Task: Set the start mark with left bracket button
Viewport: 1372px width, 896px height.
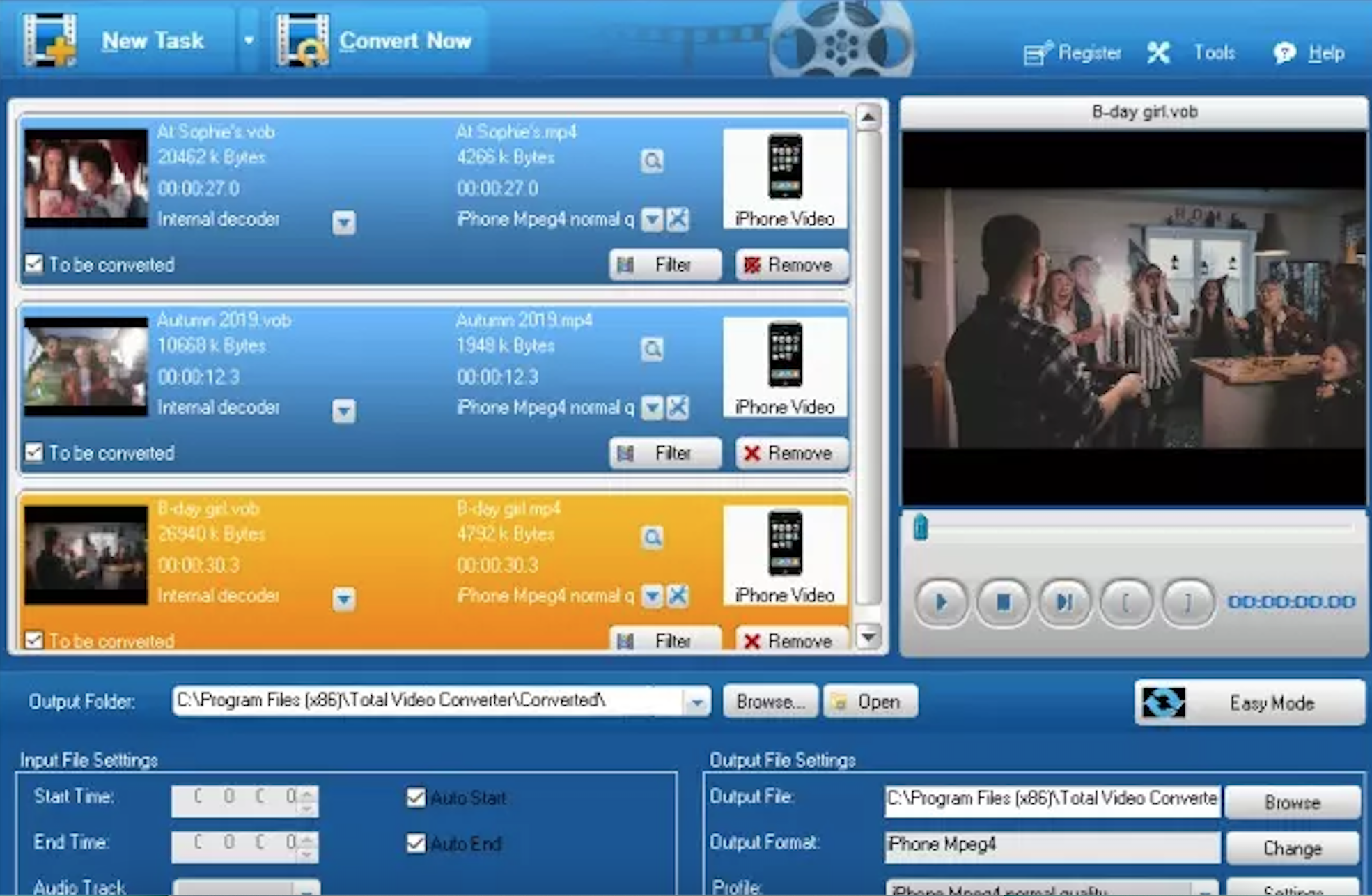Action: (x=1125, y=602)
